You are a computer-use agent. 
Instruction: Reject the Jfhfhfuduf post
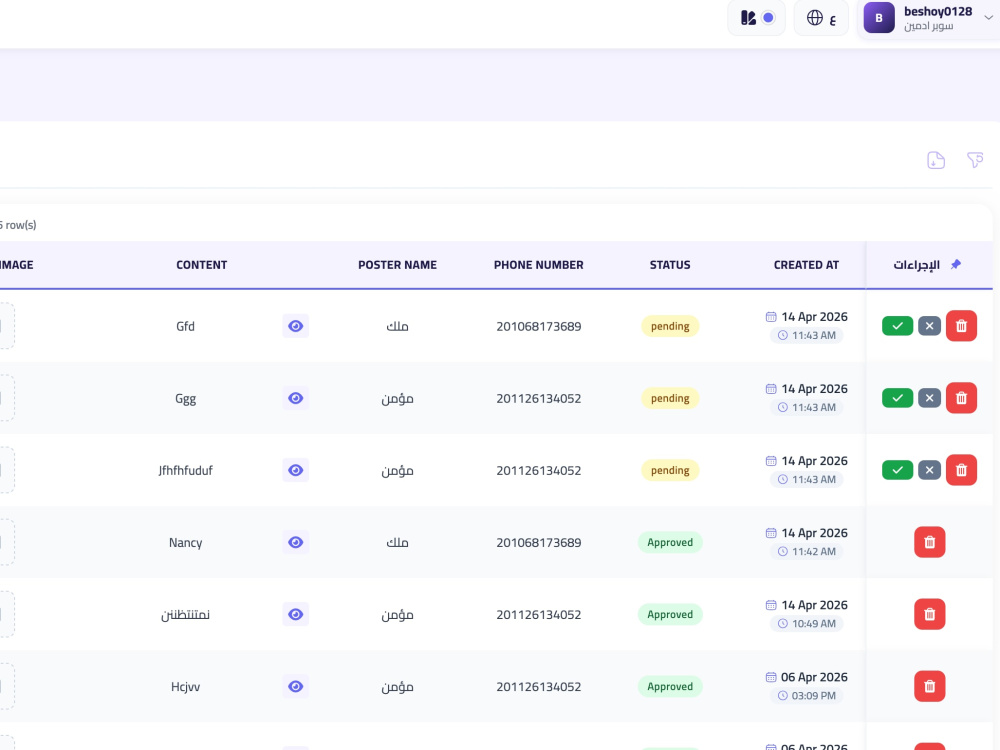929,470
